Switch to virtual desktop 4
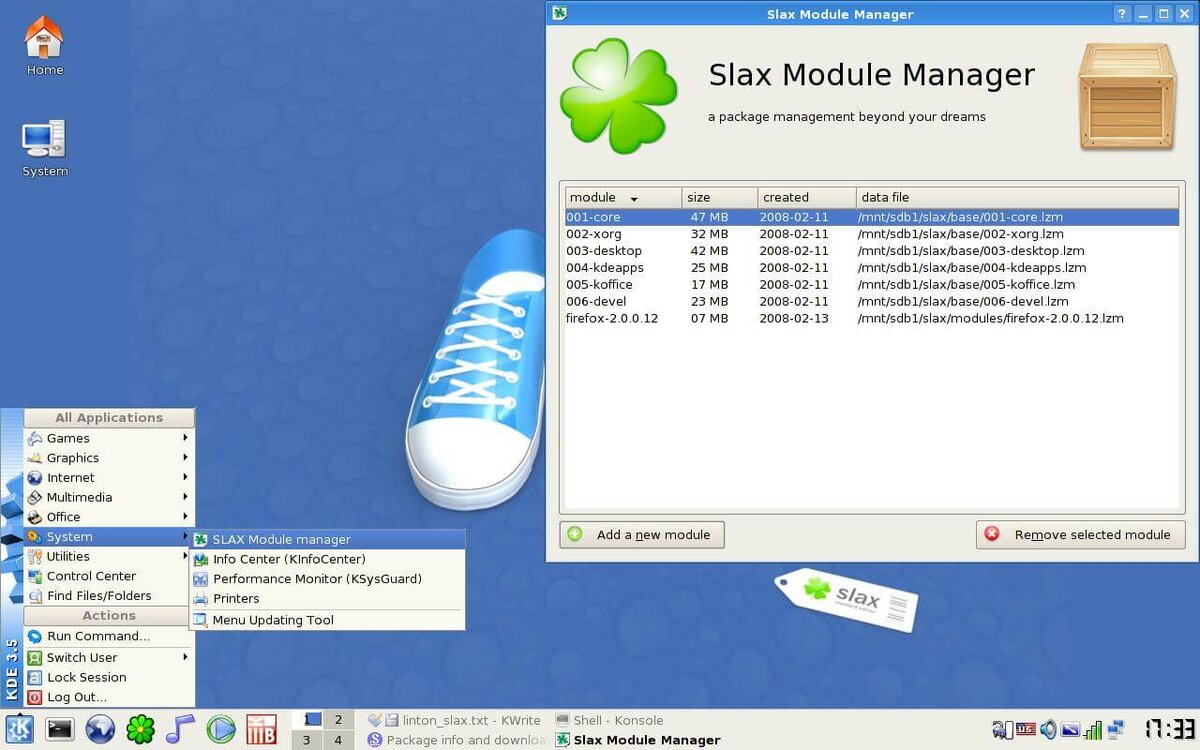Image resolution: width=1200 pixels, height=750 pixels. point(338,740)
